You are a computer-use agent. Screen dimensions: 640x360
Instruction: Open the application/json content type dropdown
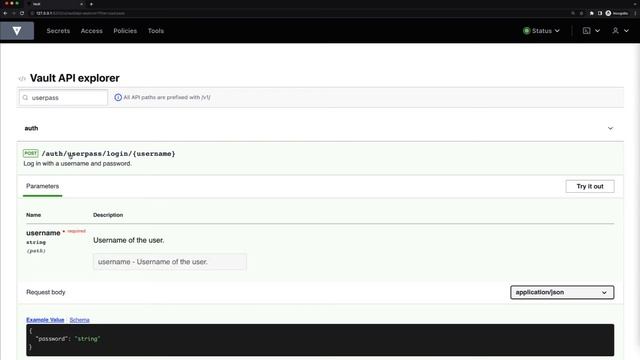click(562, 292)
